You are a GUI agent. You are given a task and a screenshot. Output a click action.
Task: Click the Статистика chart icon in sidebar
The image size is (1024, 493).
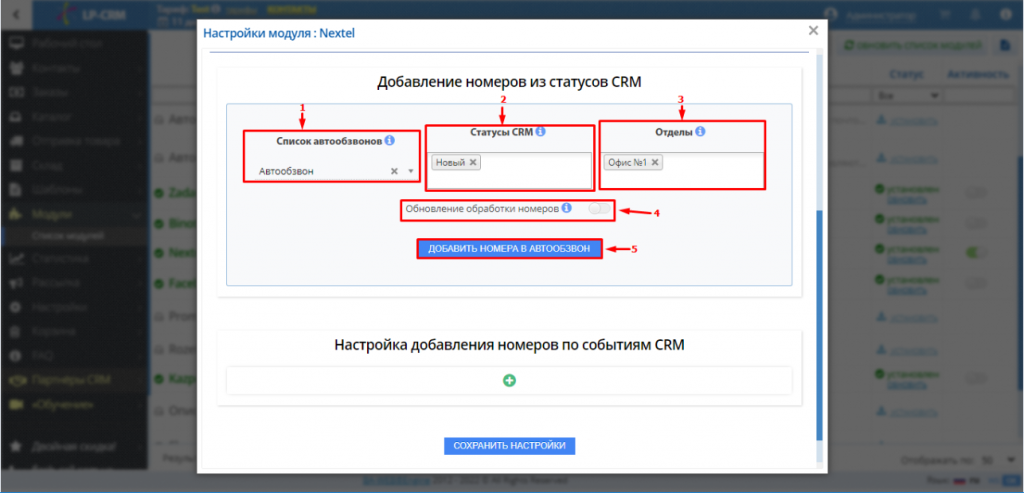(16, 259)
